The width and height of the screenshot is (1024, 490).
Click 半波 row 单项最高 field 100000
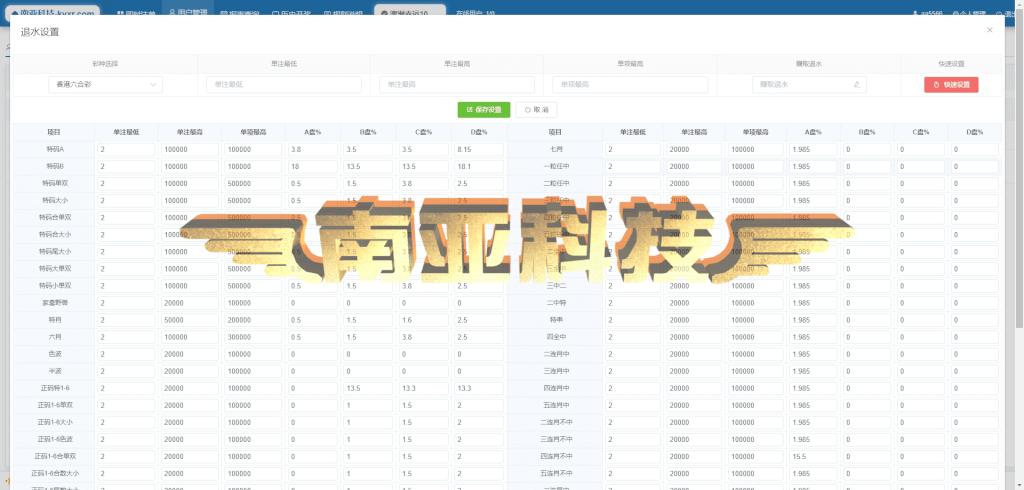coord(253,371)
